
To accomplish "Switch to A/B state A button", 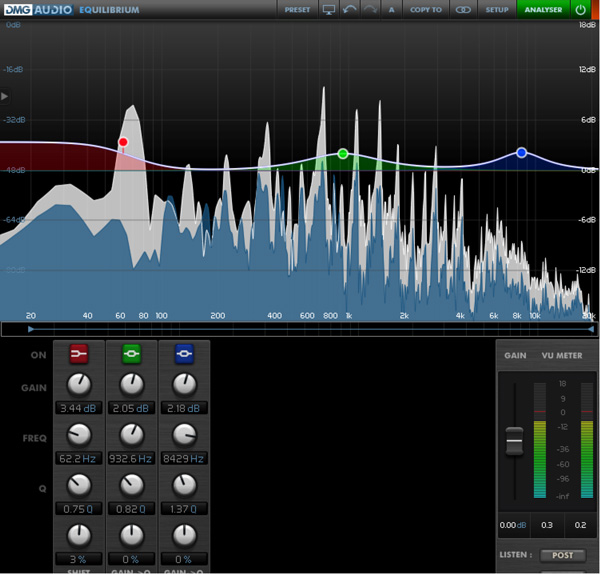I will (x=391, y=9).
